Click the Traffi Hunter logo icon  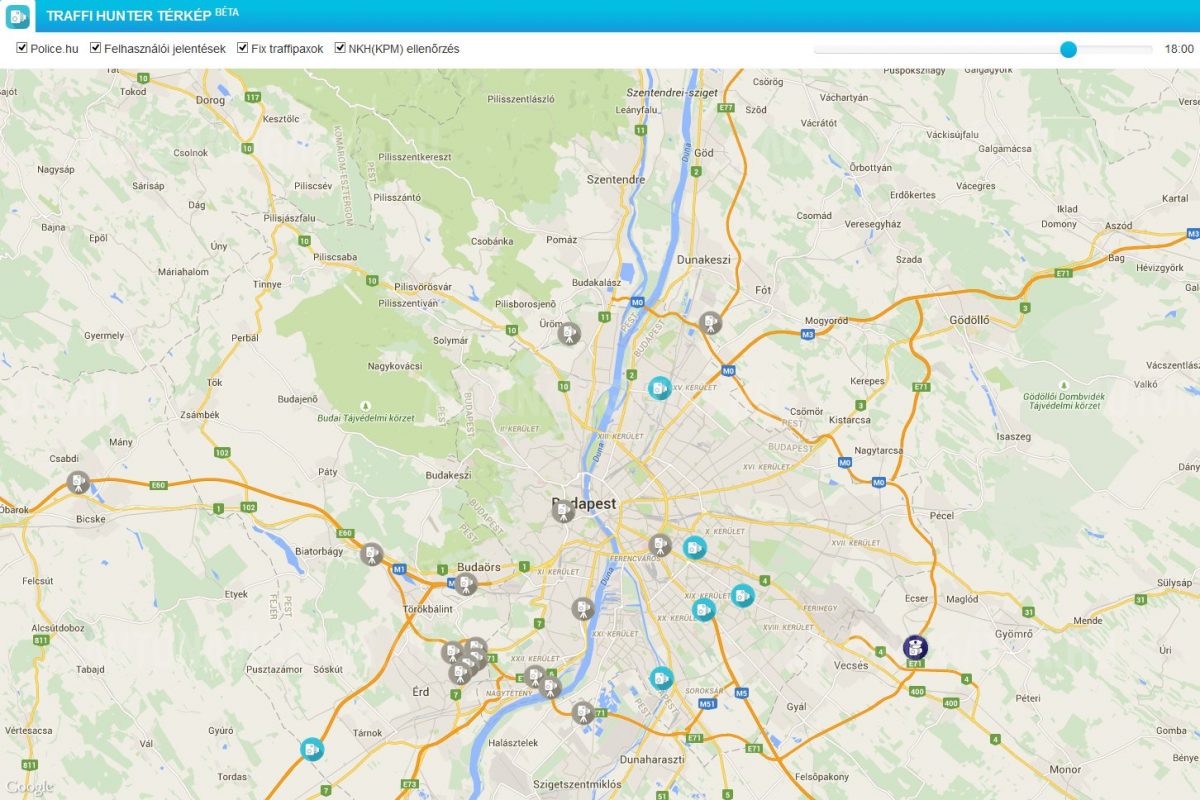pos(17,16)
